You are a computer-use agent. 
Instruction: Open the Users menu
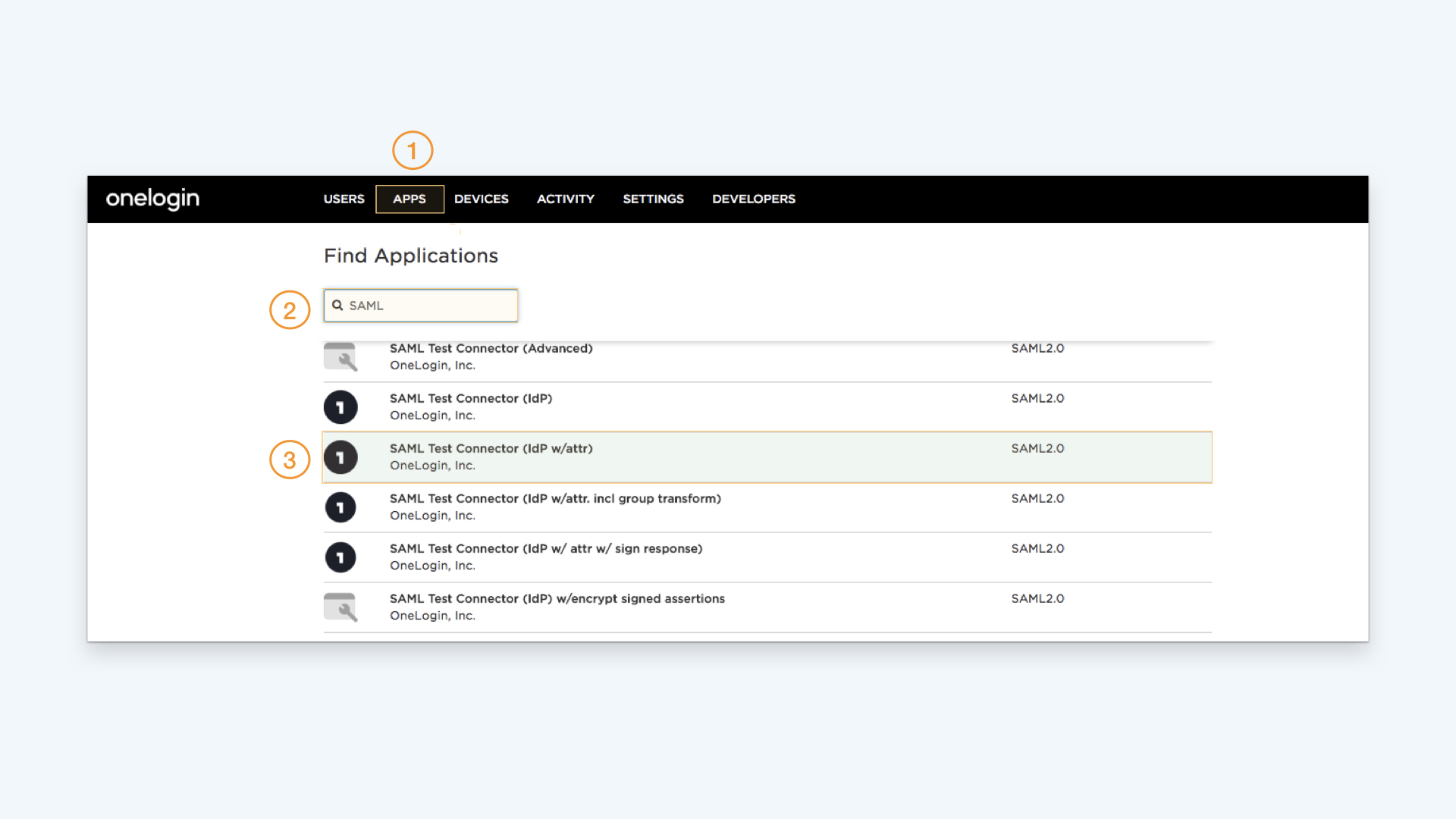click(x=344, y=199)
